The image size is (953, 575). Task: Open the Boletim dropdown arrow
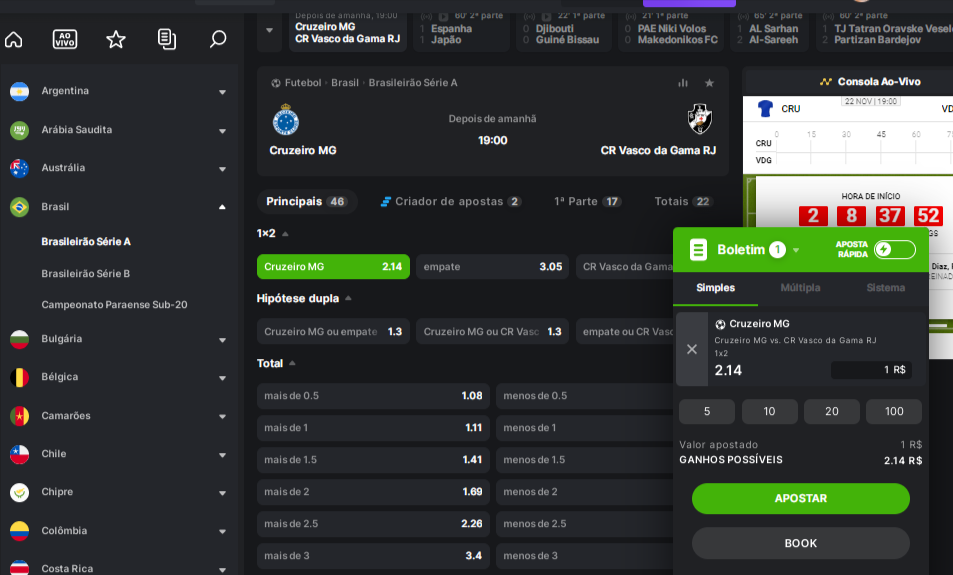point(796,250)
